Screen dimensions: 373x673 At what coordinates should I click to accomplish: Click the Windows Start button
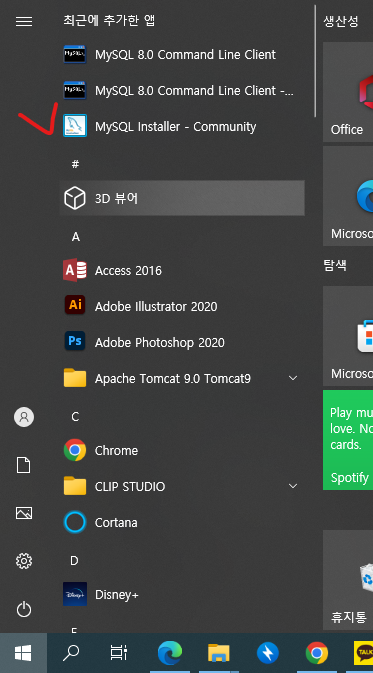pyautogui.click(x=23, y=653)
